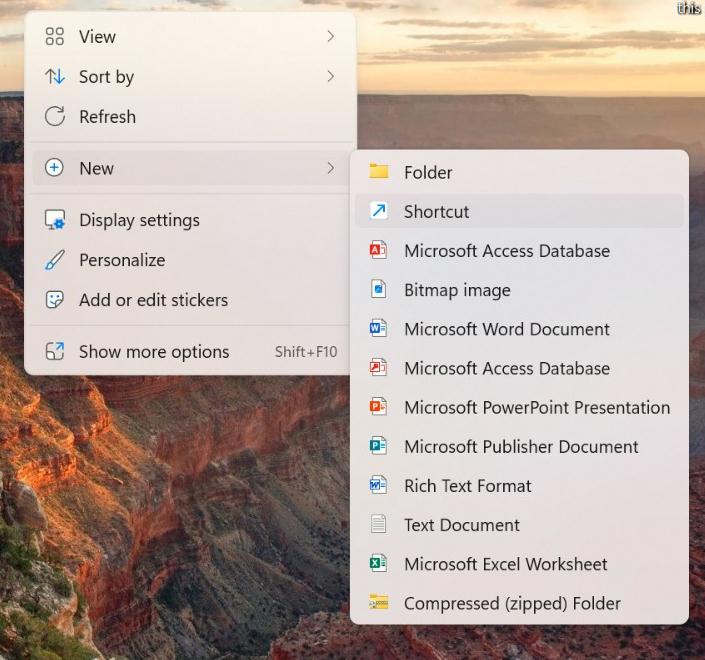Refresh the desktop from the context menu
Image resolution: width=705 pixels, height=660 pixels.
pos(107,117)
